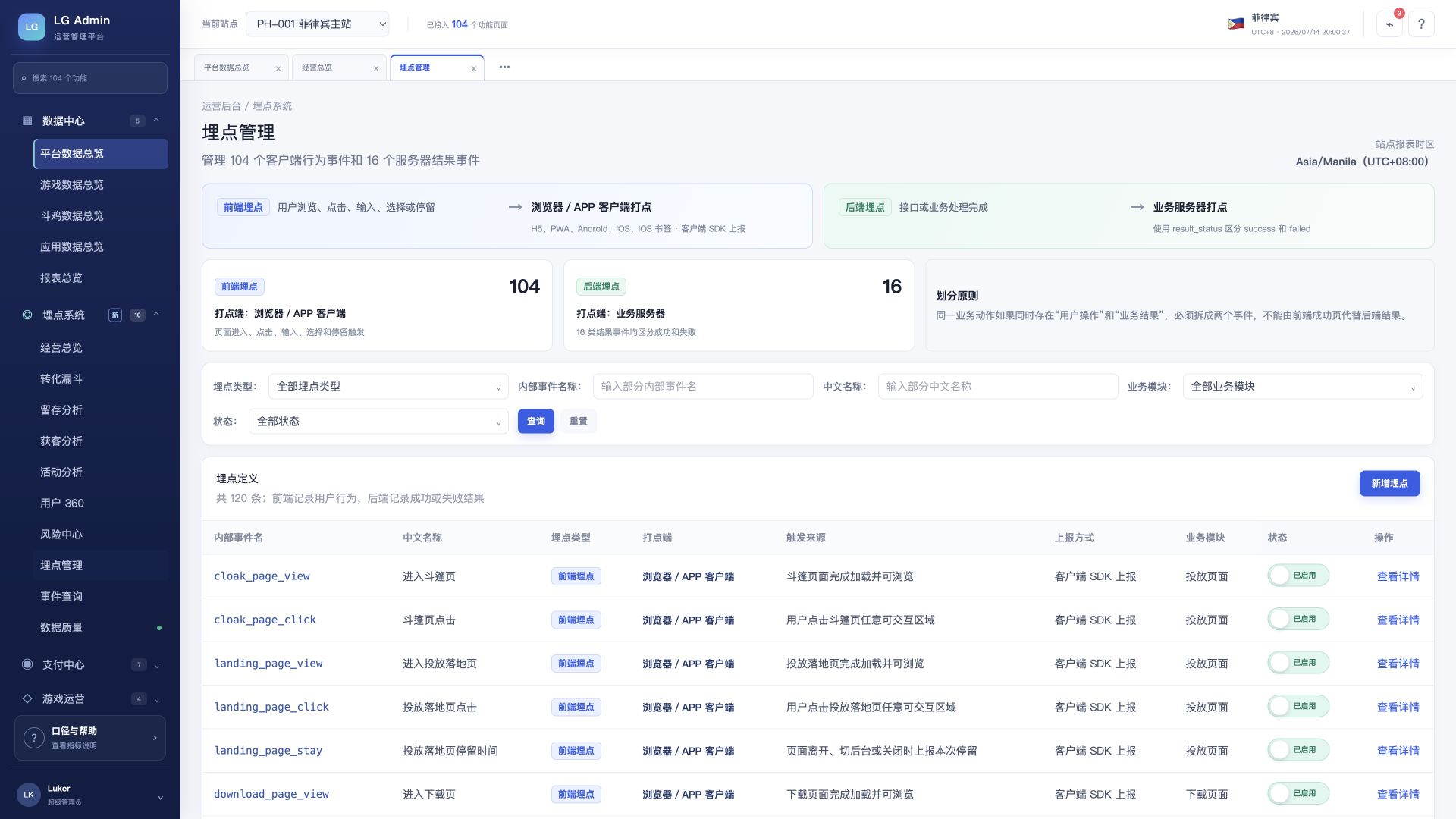The image size is (1456, 819).
Task: Expand the 业务模块 dropdown
Action: tap(1302, 387)
